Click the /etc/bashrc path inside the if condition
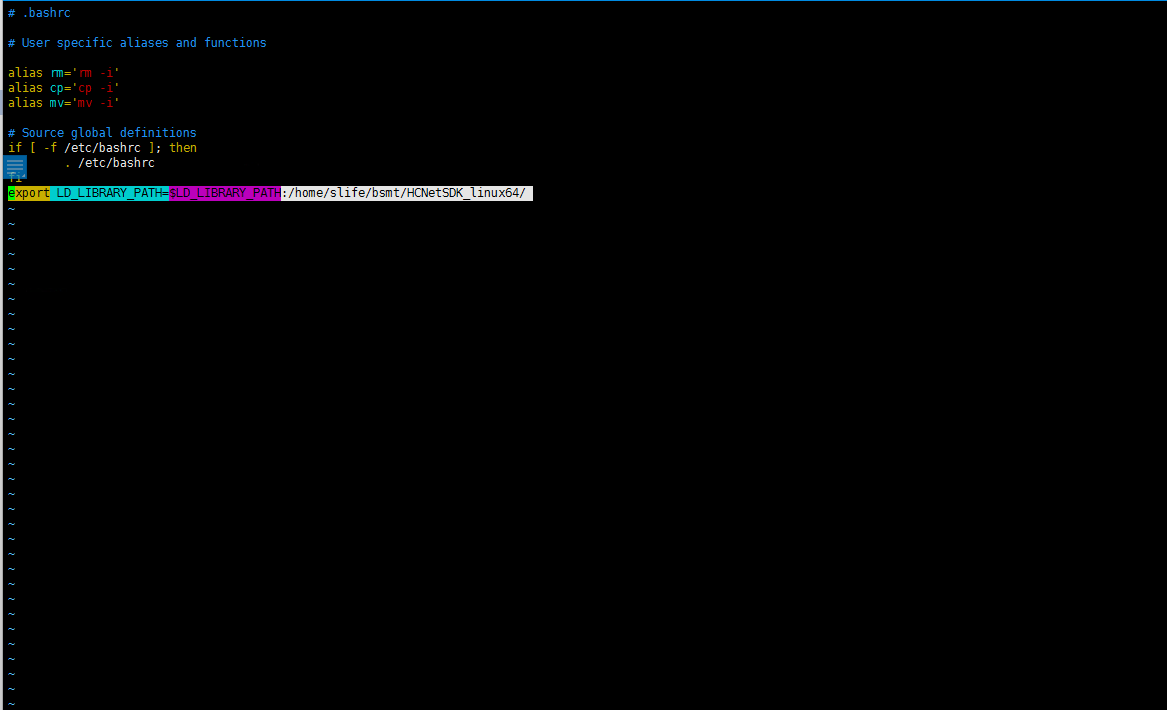Screen dimensions: 1167x710 [102, 147]
